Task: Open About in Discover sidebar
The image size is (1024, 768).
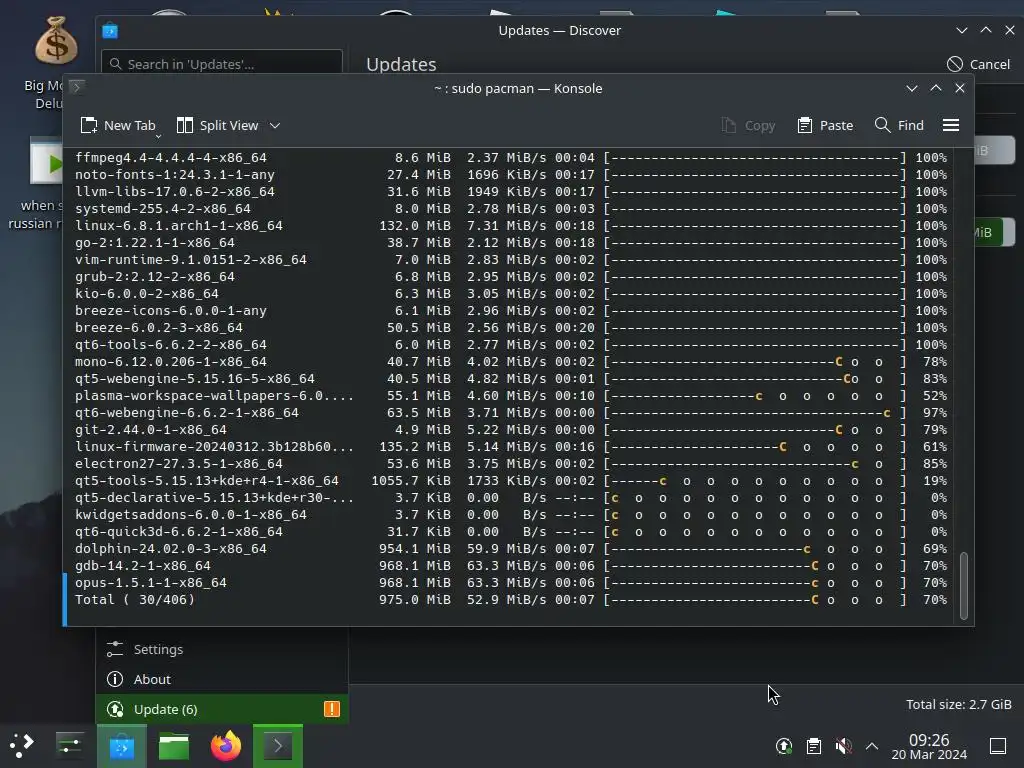Action: [222, 679]
